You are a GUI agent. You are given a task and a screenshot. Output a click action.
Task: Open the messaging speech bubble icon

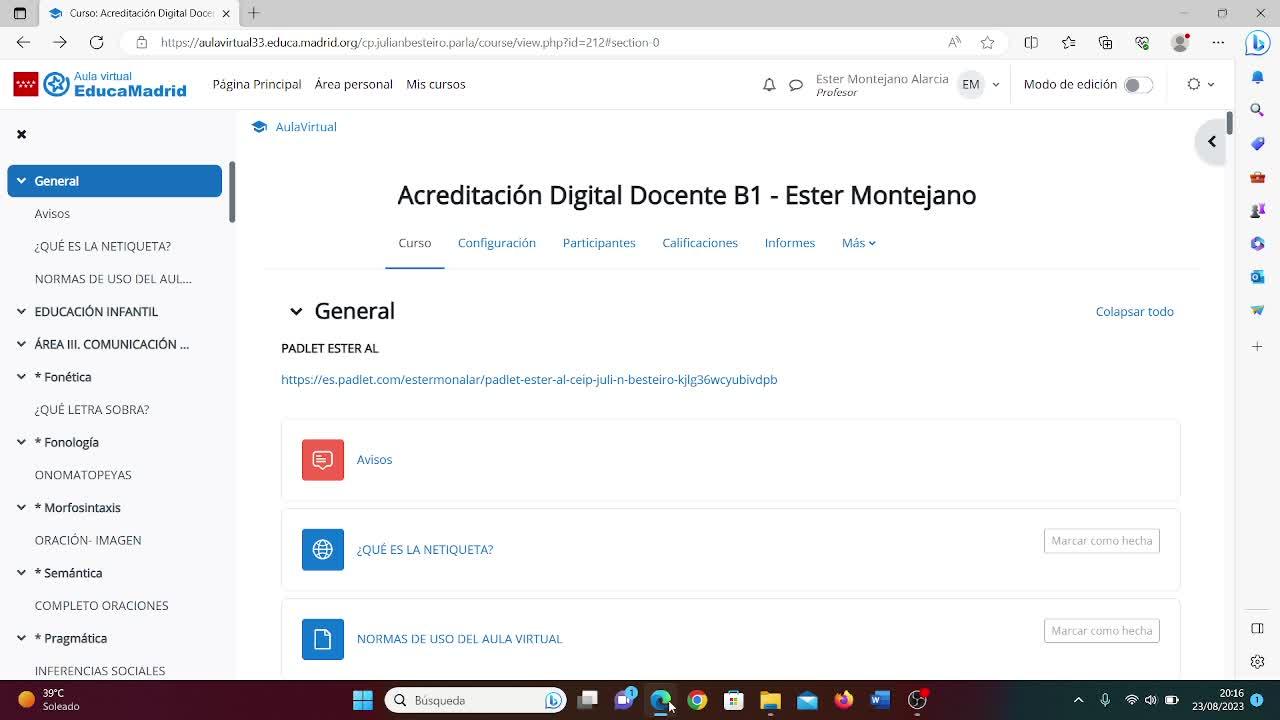(796, 85)
